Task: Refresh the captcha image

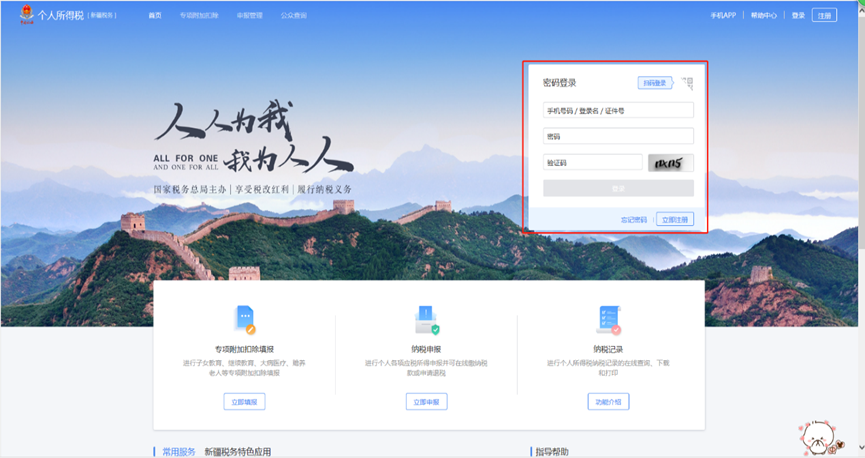Action: tap(670, 162)
